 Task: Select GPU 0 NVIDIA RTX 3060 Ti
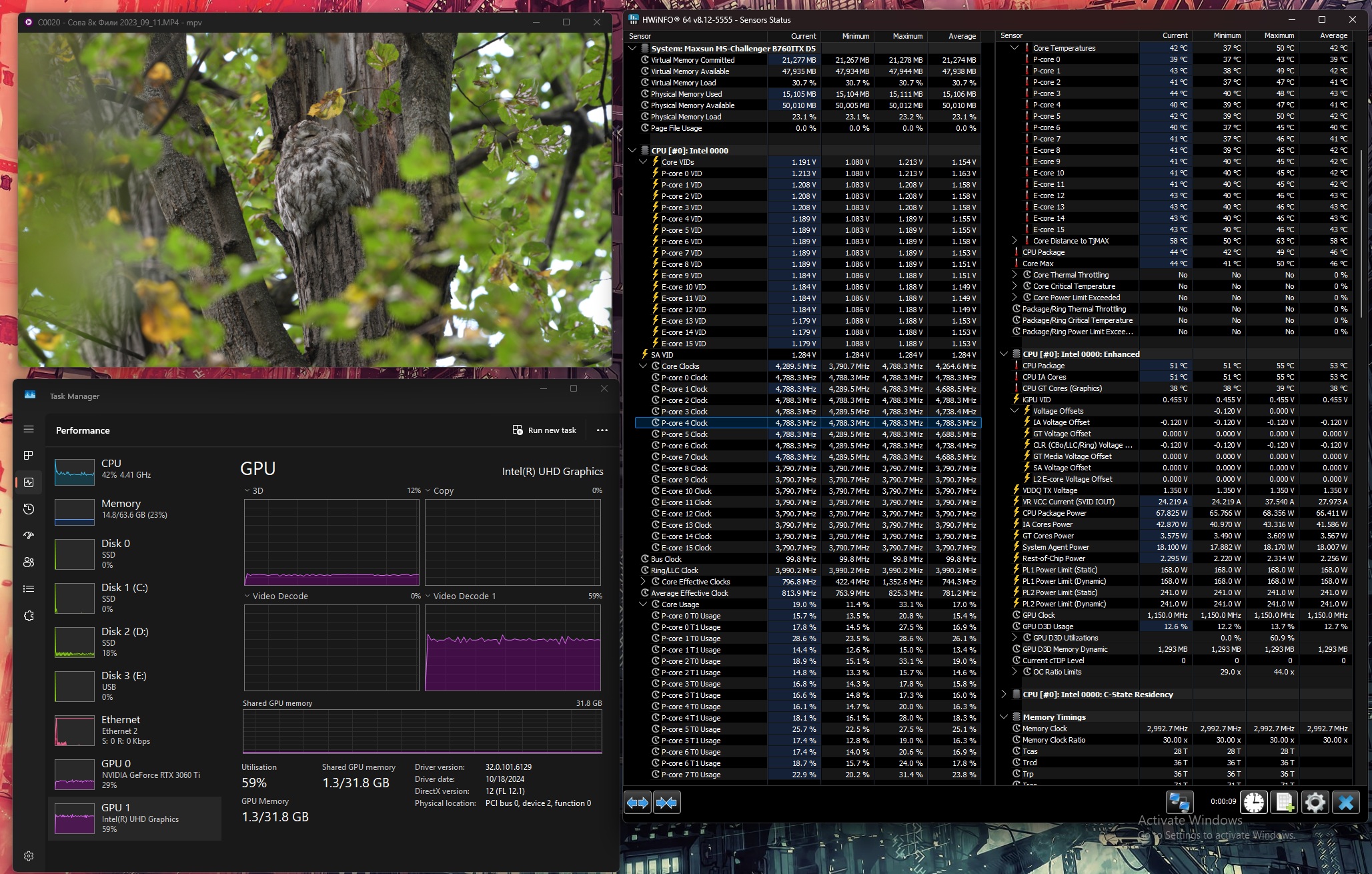133,773
